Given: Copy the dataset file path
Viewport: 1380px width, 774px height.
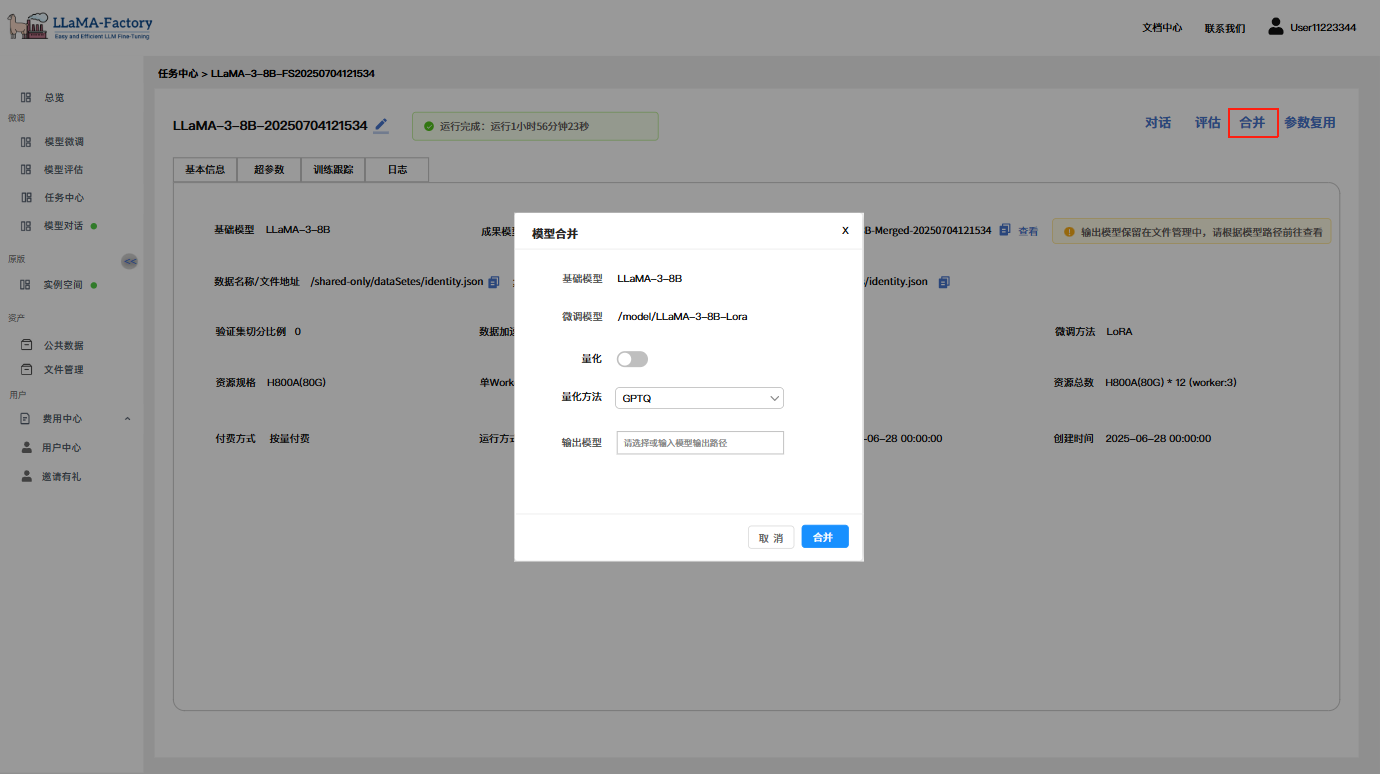Looking at the screenshot, I should pos(493,282).
